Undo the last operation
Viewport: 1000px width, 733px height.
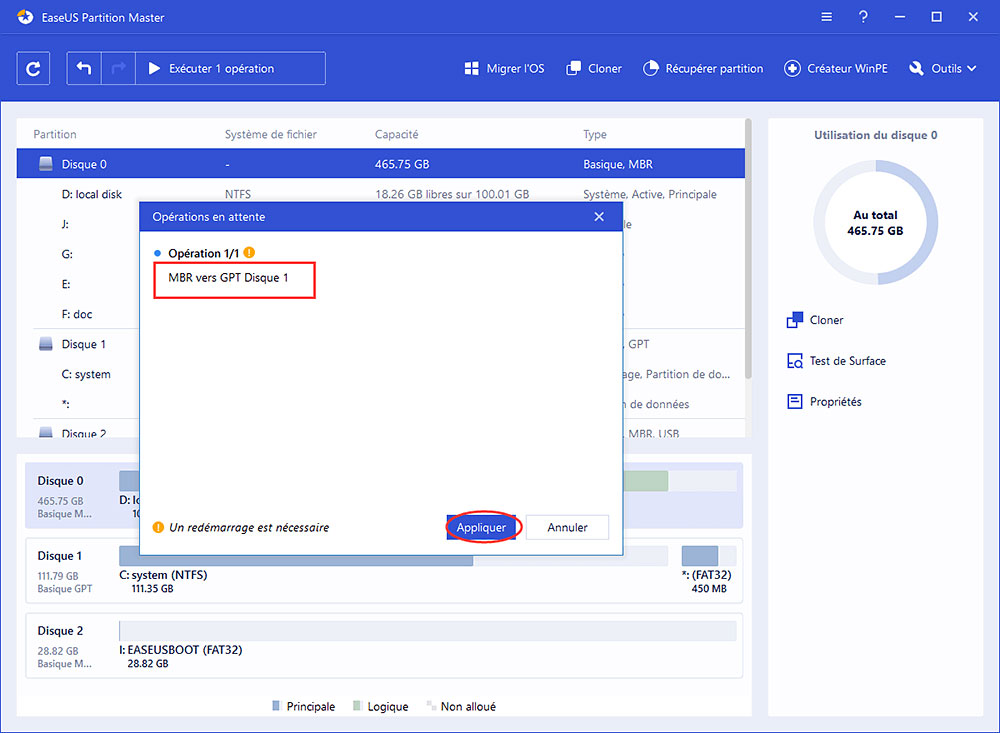click(x=84, y=68)
